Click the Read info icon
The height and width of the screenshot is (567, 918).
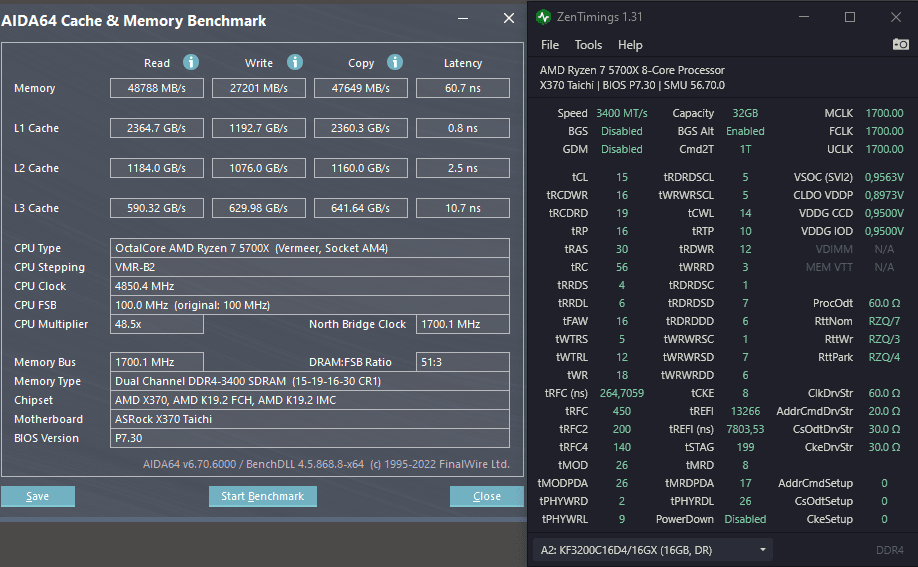[191, 62]
